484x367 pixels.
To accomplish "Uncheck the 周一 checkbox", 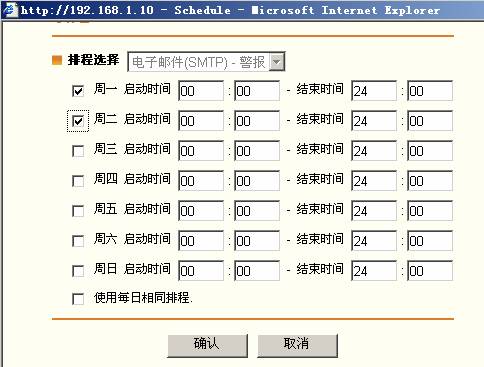I will (78, 91).
